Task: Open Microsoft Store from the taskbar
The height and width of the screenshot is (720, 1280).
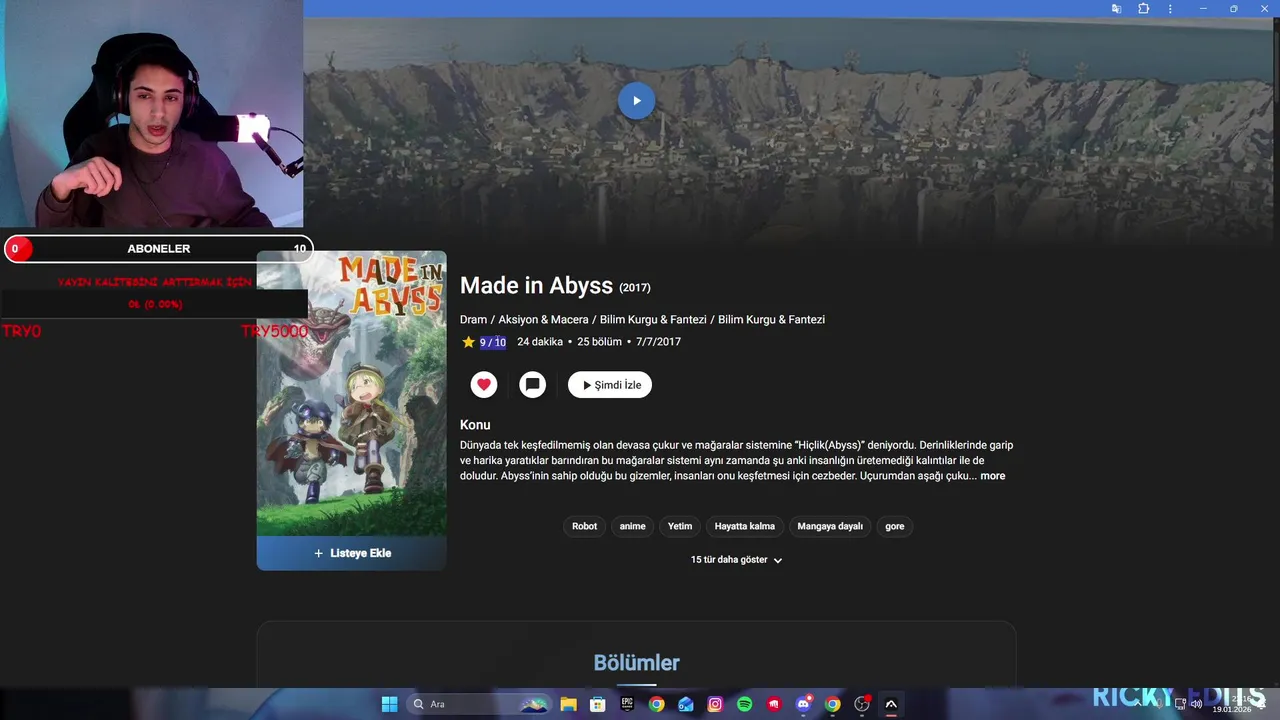Action: (x=598, y=704)
